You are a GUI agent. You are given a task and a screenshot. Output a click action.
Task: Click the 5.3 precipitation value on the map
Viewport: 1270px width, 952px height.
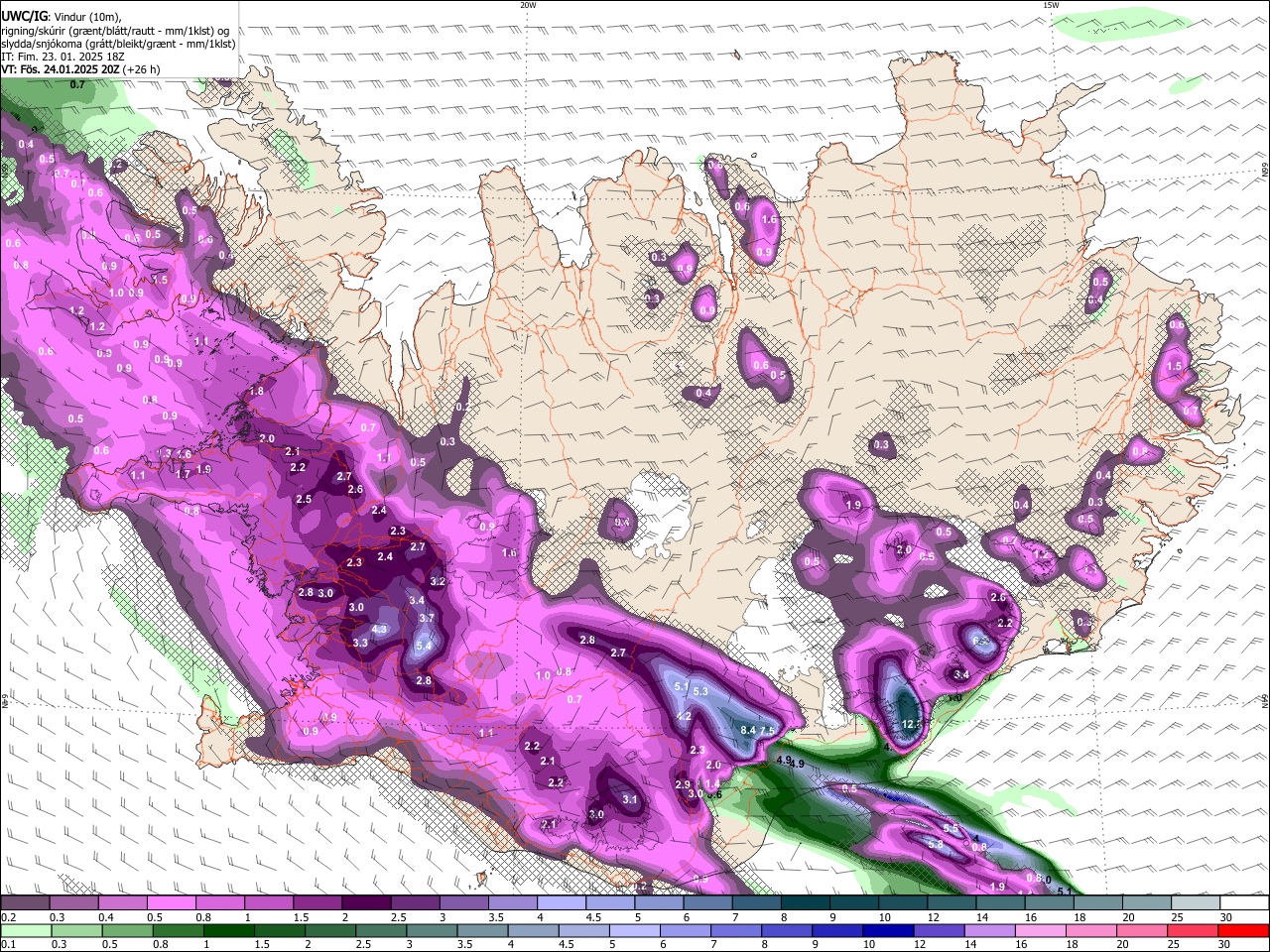pos(700,691)
